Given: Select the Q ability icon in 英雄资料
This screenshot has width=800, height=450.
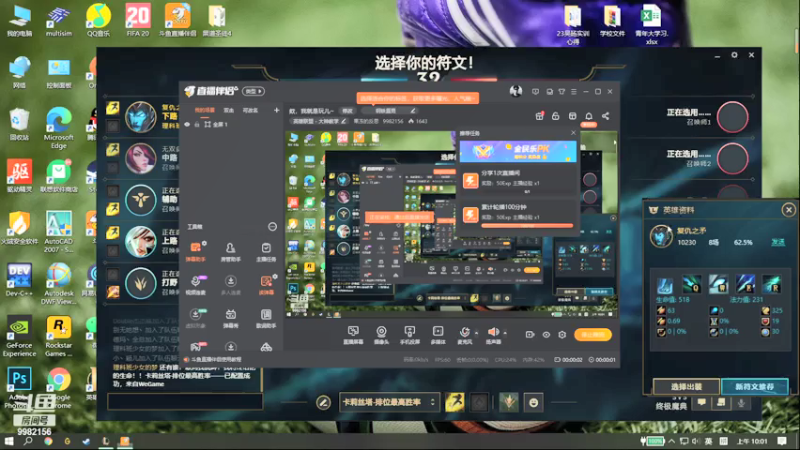Looking at the screenshot, I should coord(691,284).
